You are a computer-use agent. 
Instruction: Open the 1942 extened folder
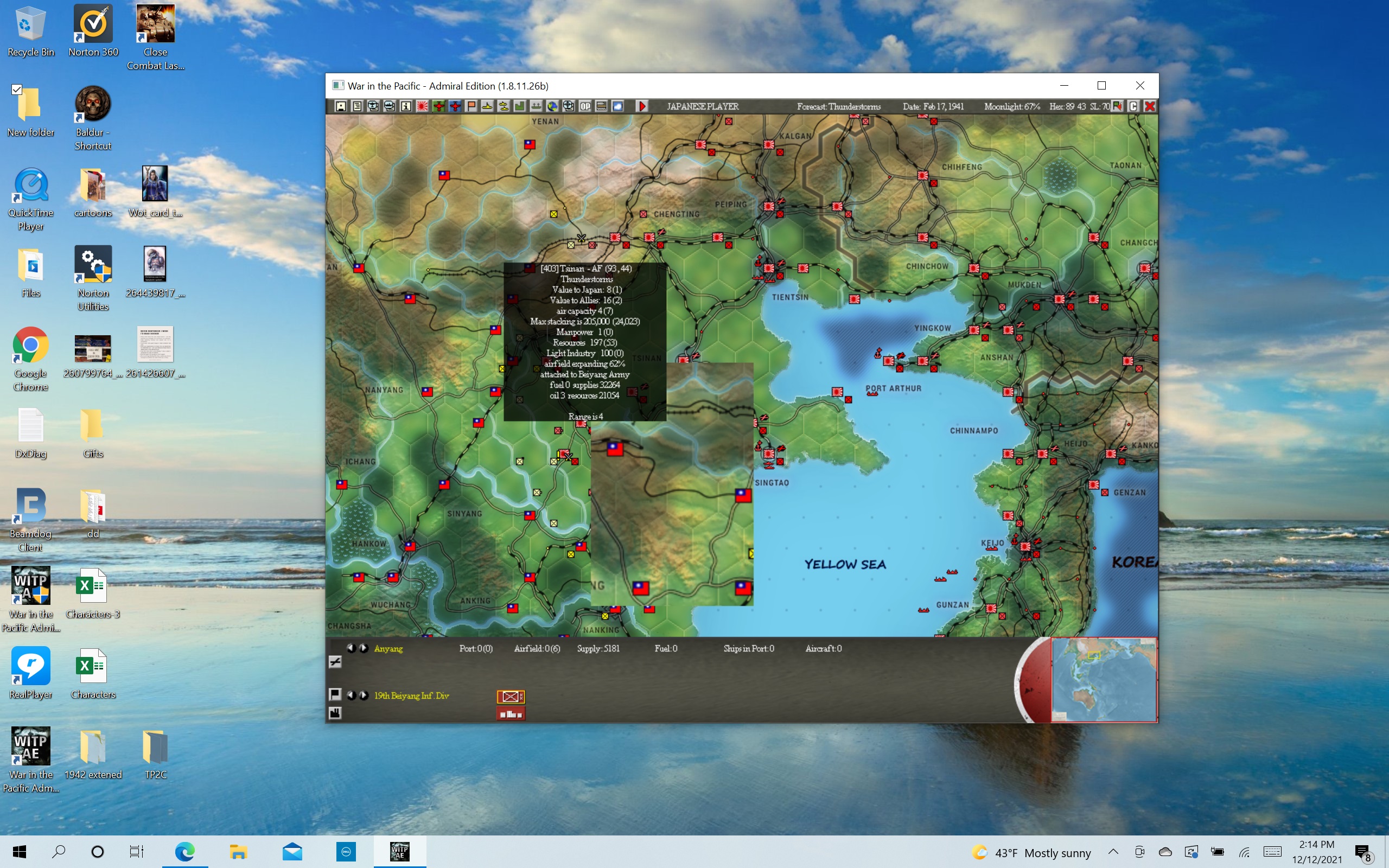click(x=92, y=754)
